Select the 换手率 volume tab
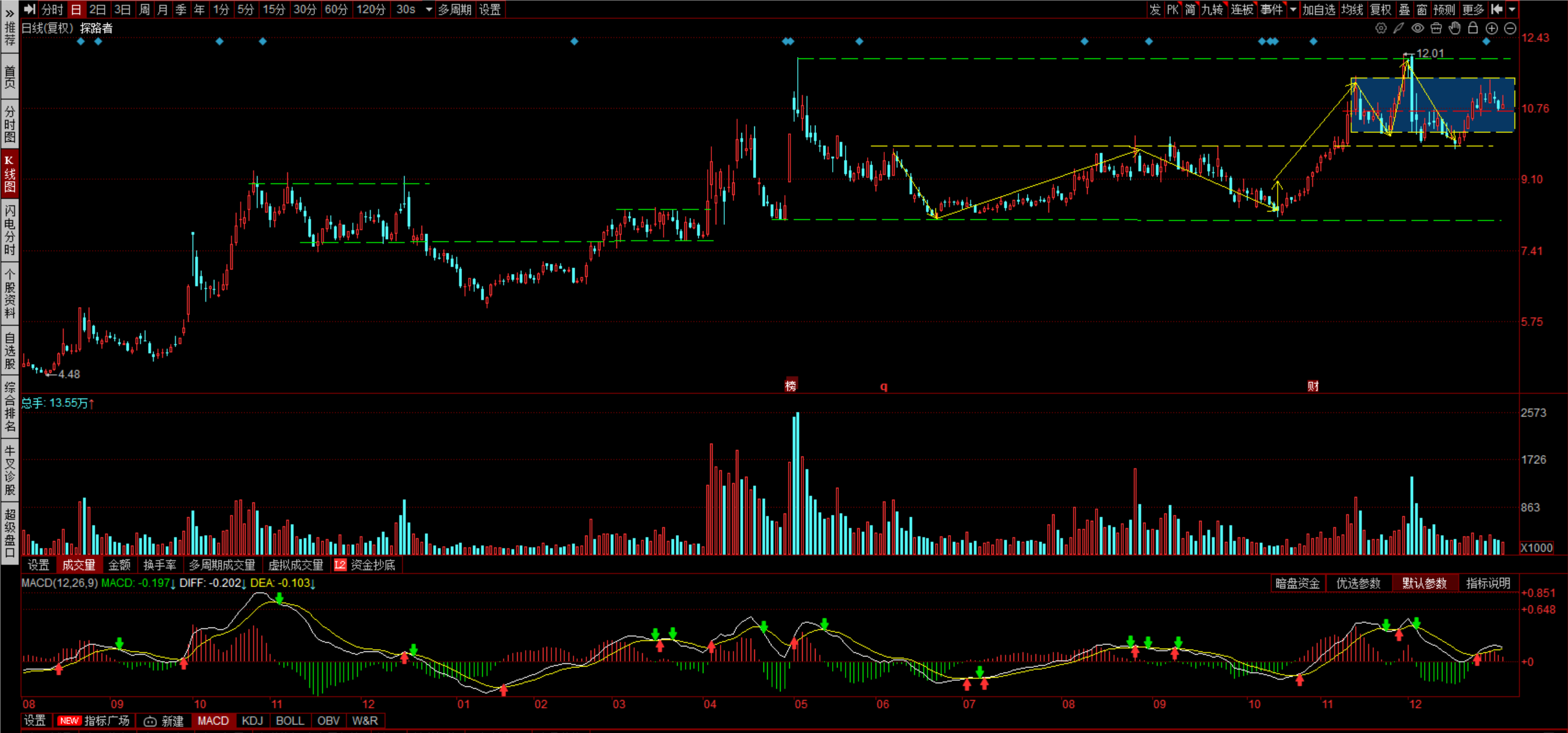The image size is (1568, 733). [159, 565]
